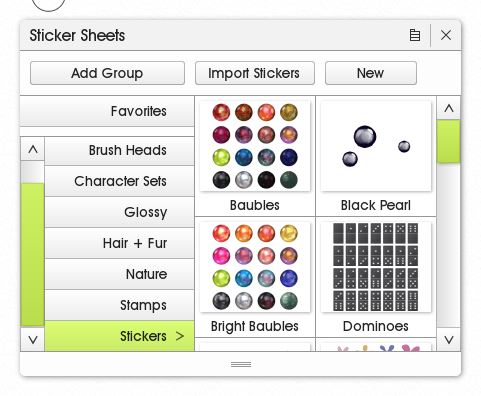The width and height of the screenshot is (481, 396).
Task: Click the group list scroll up arrow
Action: point(33,149)
